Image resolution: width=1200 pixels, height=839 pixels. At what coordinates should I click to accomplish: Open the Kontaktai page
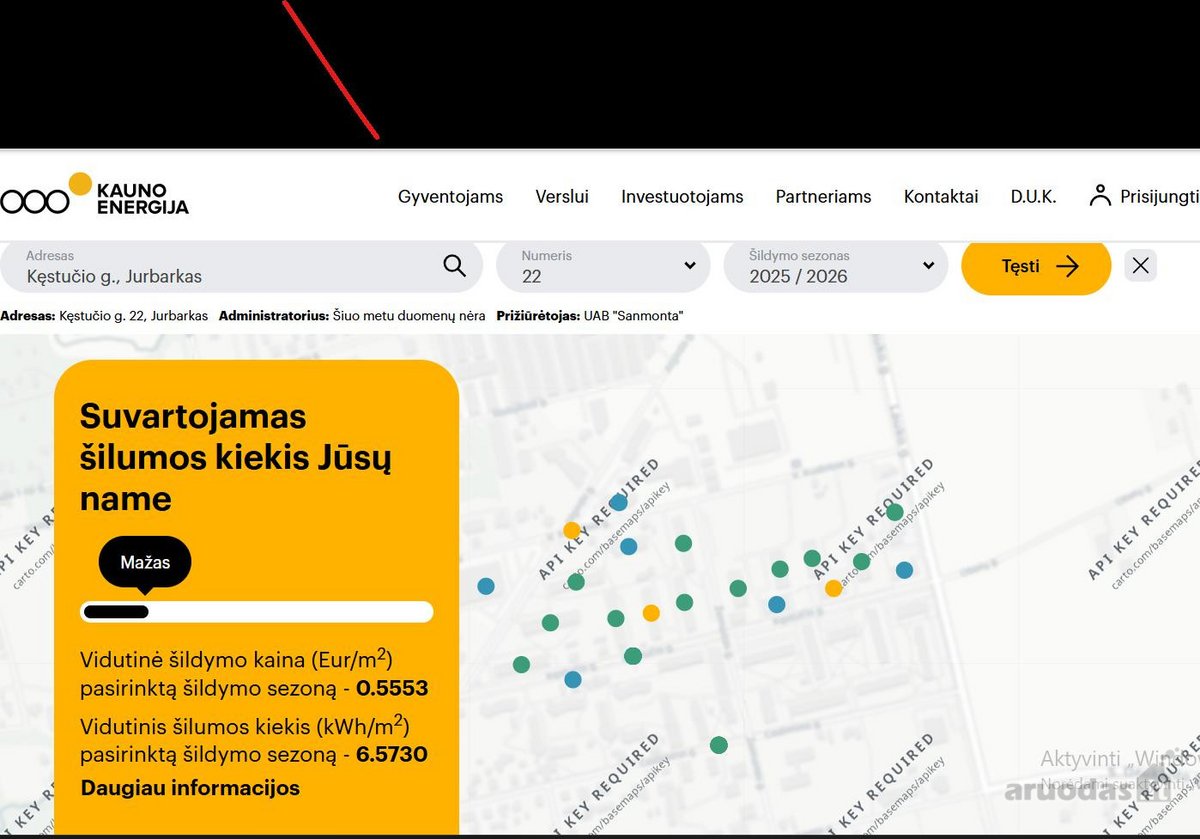941,197
